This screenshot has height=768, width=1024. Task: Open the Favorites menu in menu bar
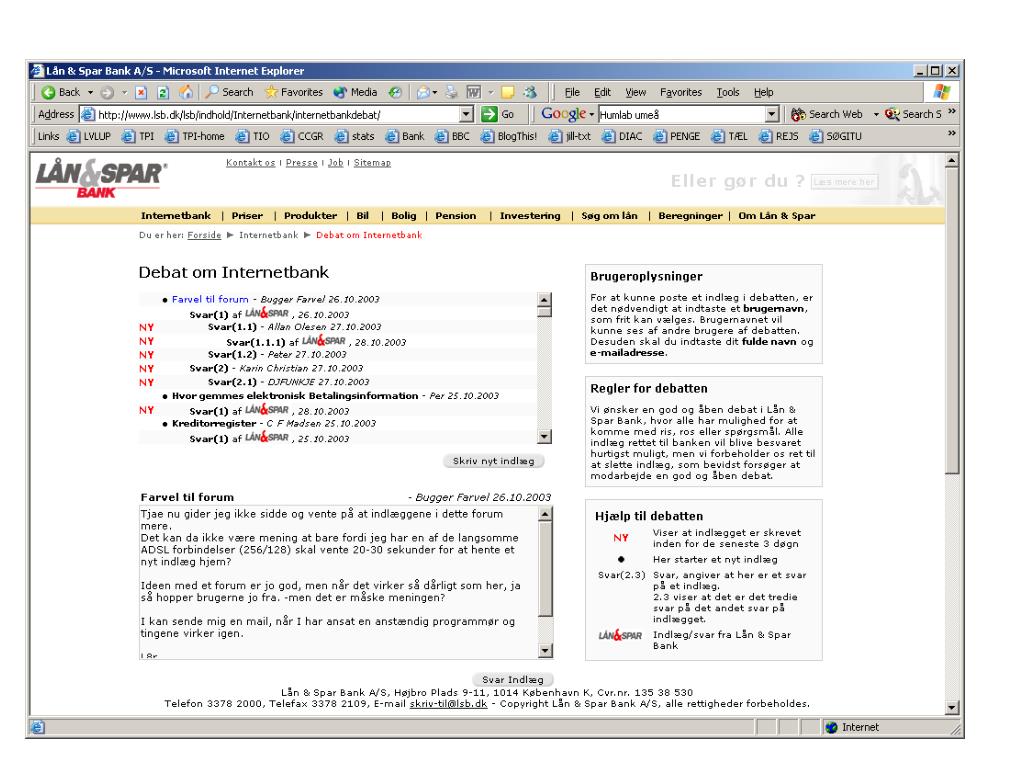click(x=680, y=92)
